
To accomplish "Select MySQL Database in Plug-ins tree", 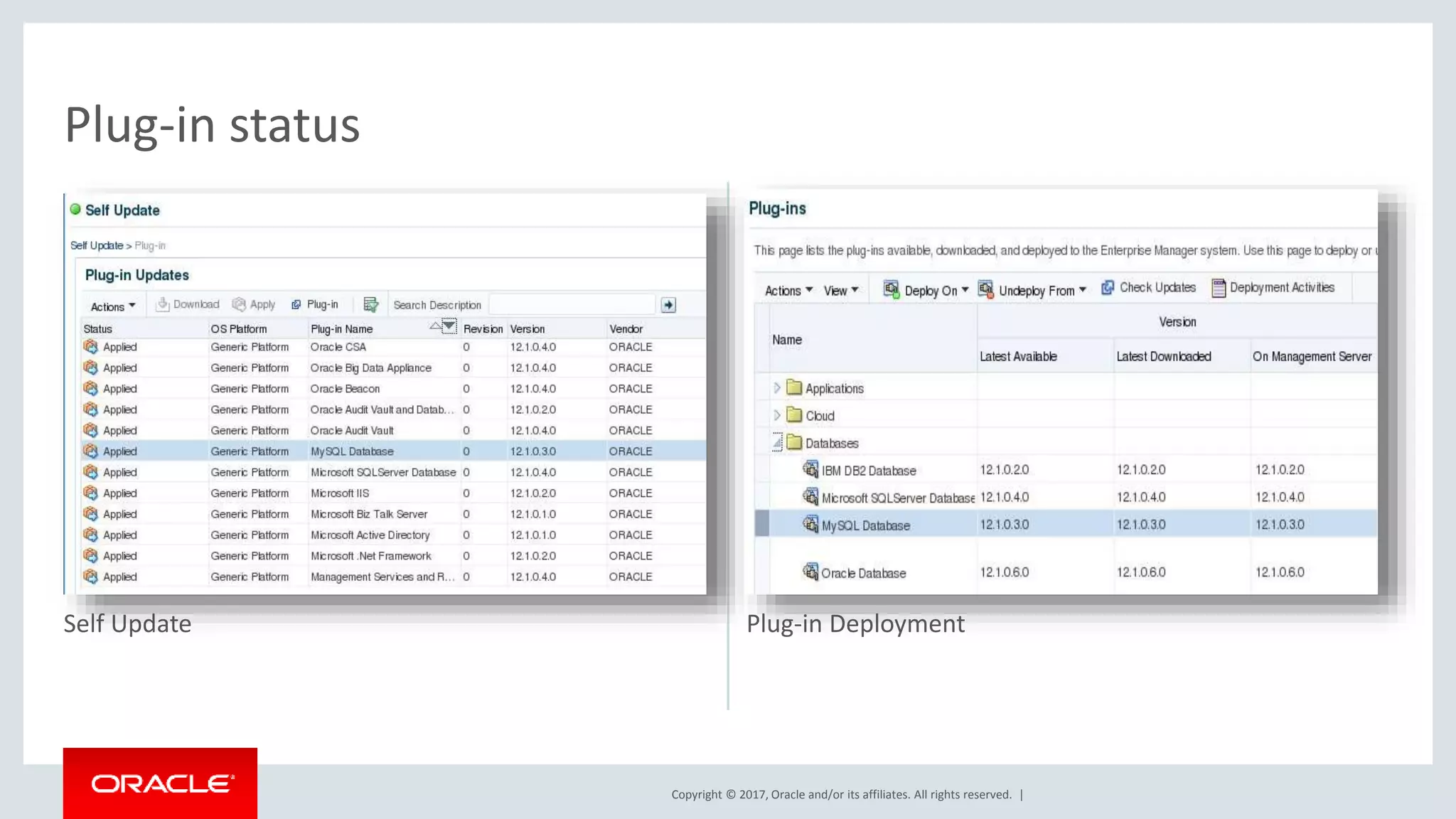I will point(866,525).
